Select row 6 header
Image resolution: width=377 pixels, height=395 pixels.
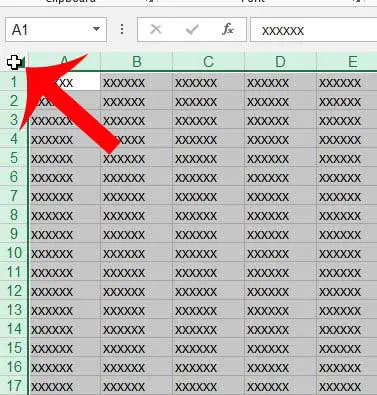click(x=14, y=177)
